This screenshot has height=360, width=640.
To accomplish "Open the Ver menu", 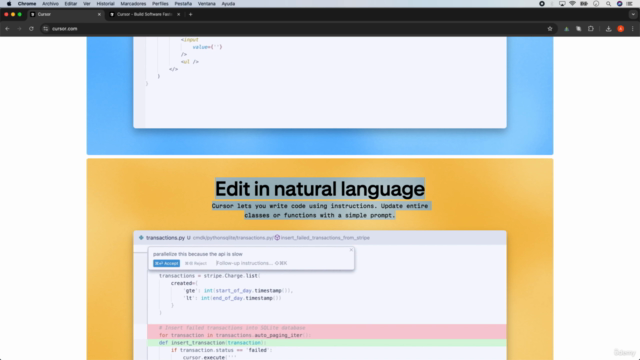I will coord(87,4).
